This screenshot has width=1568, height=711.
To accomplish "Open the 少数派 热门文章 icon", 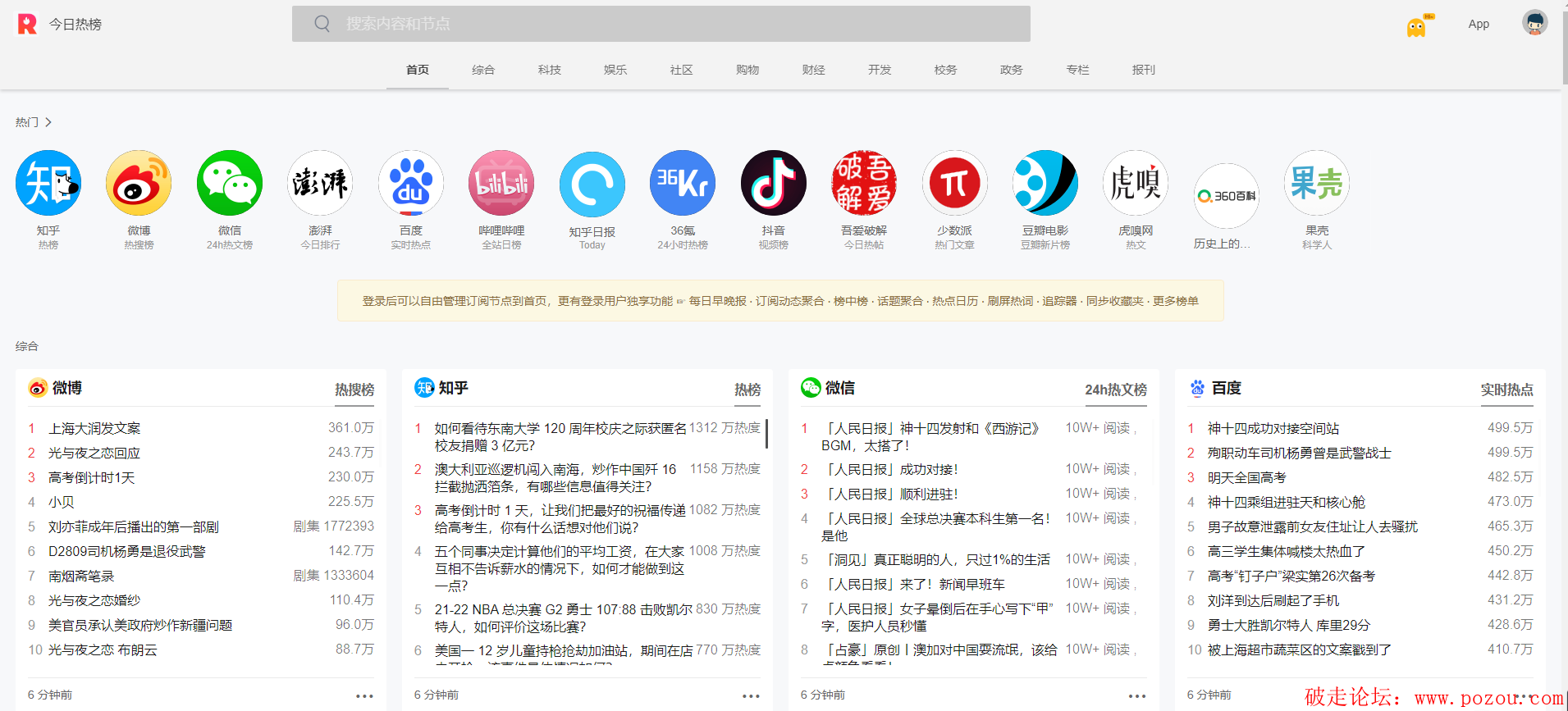I will pyautogui.click(x=955, y=183).
